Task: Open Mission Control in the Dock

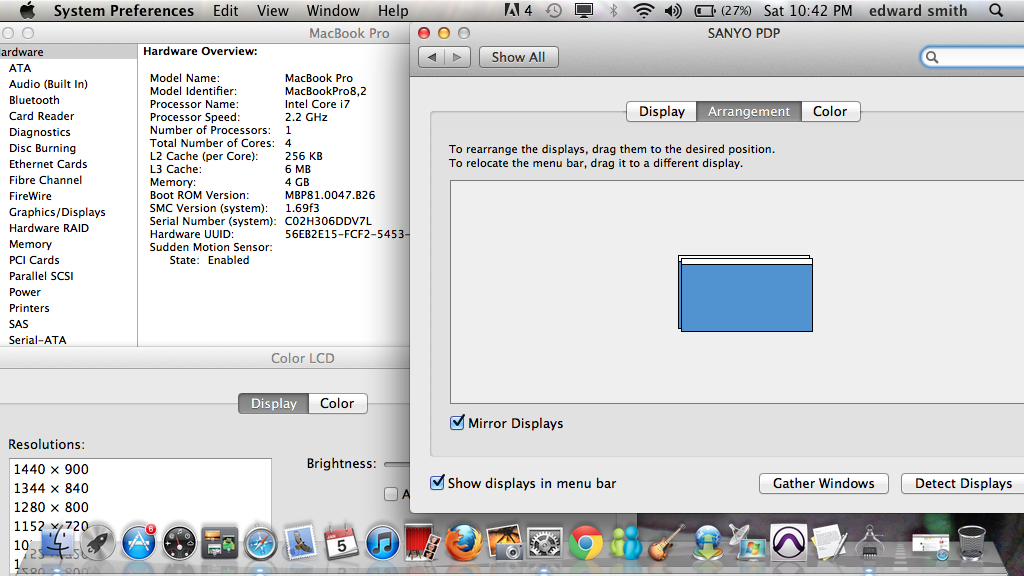Action: click(x=219, y=543)
